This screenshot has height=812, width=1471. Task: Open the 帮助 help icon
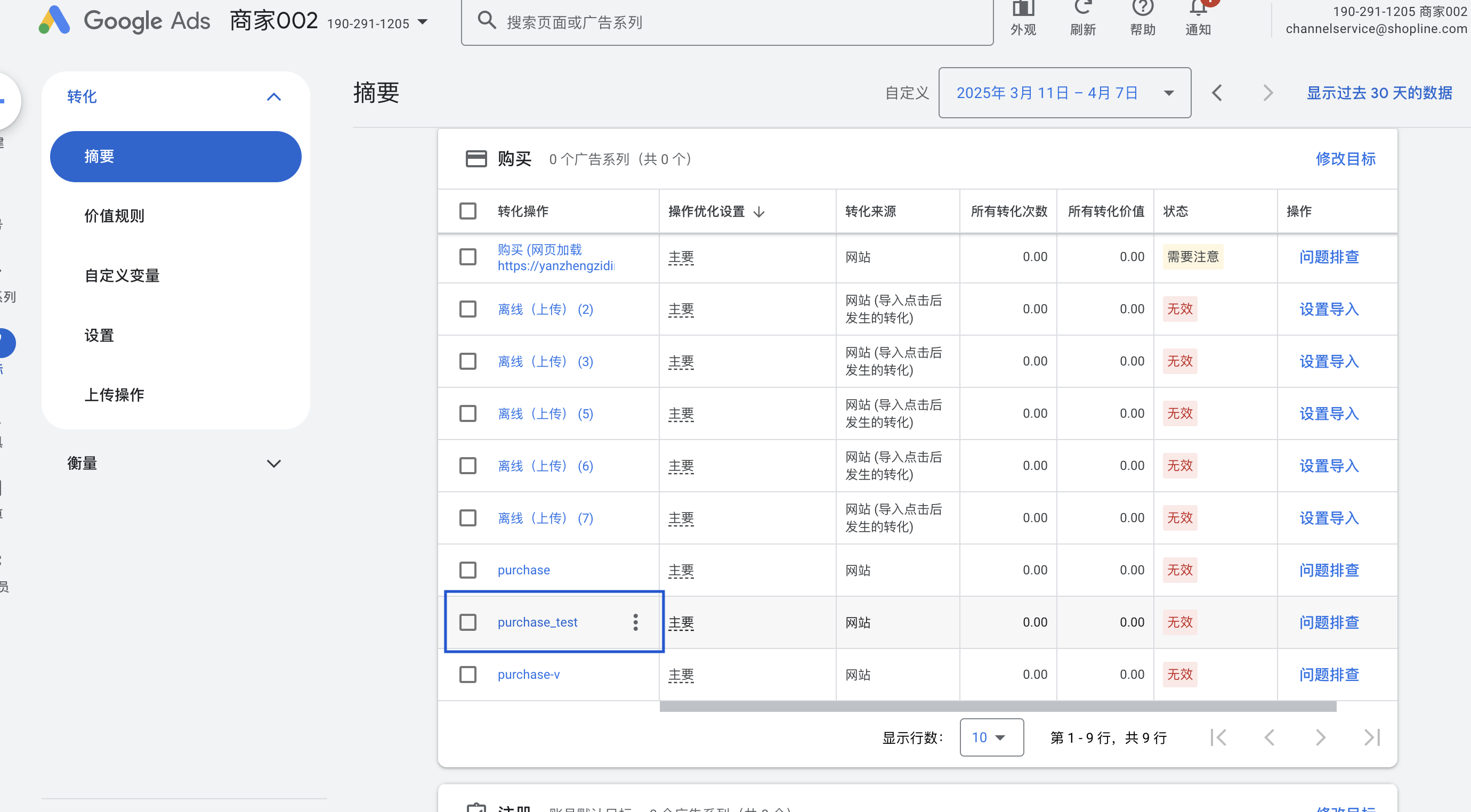1142,7
